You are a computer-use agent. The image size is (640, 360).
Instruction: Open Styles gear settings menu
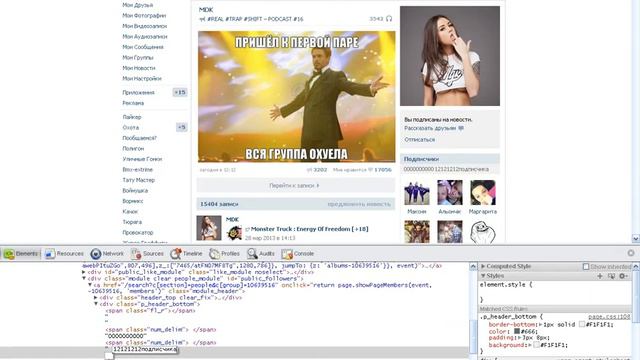coord(623,276)
